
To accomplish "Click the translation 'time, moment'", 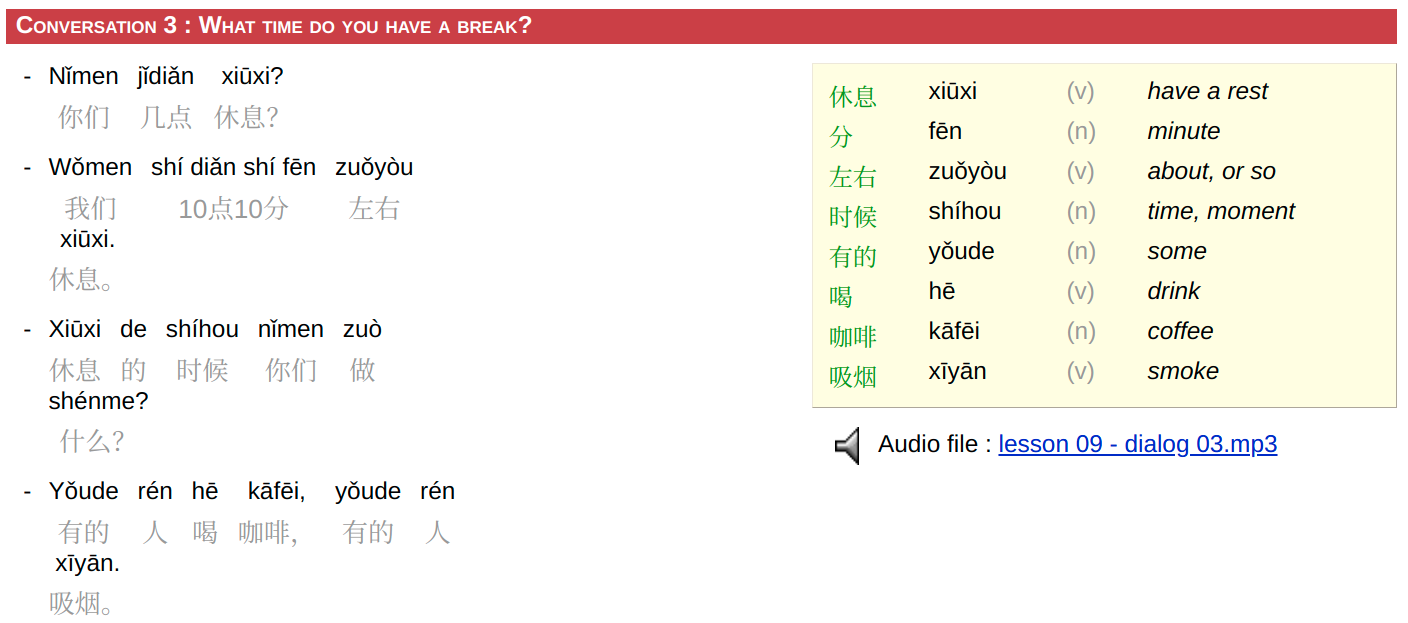I will pos(1221,211).
